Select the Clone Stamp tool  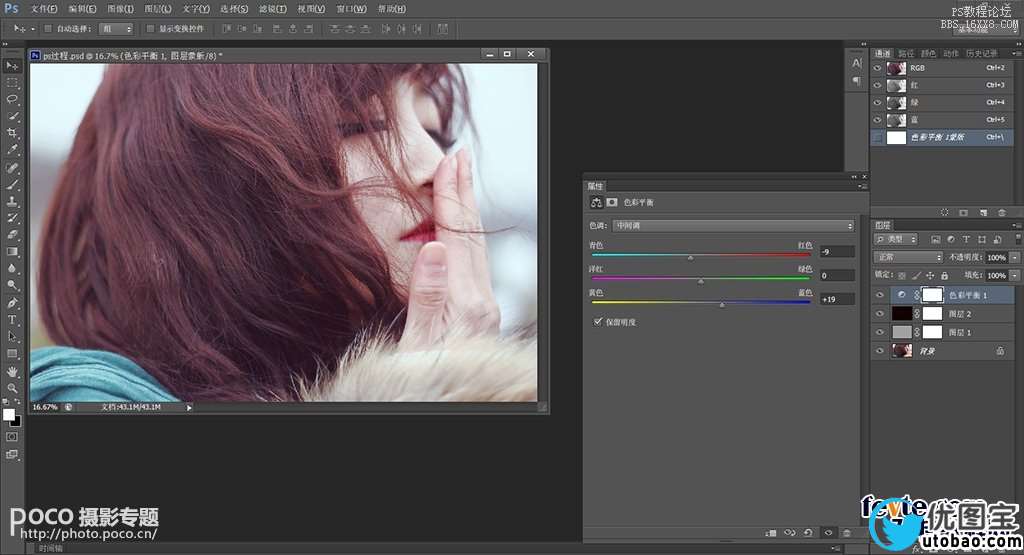[x=12, y=202]
